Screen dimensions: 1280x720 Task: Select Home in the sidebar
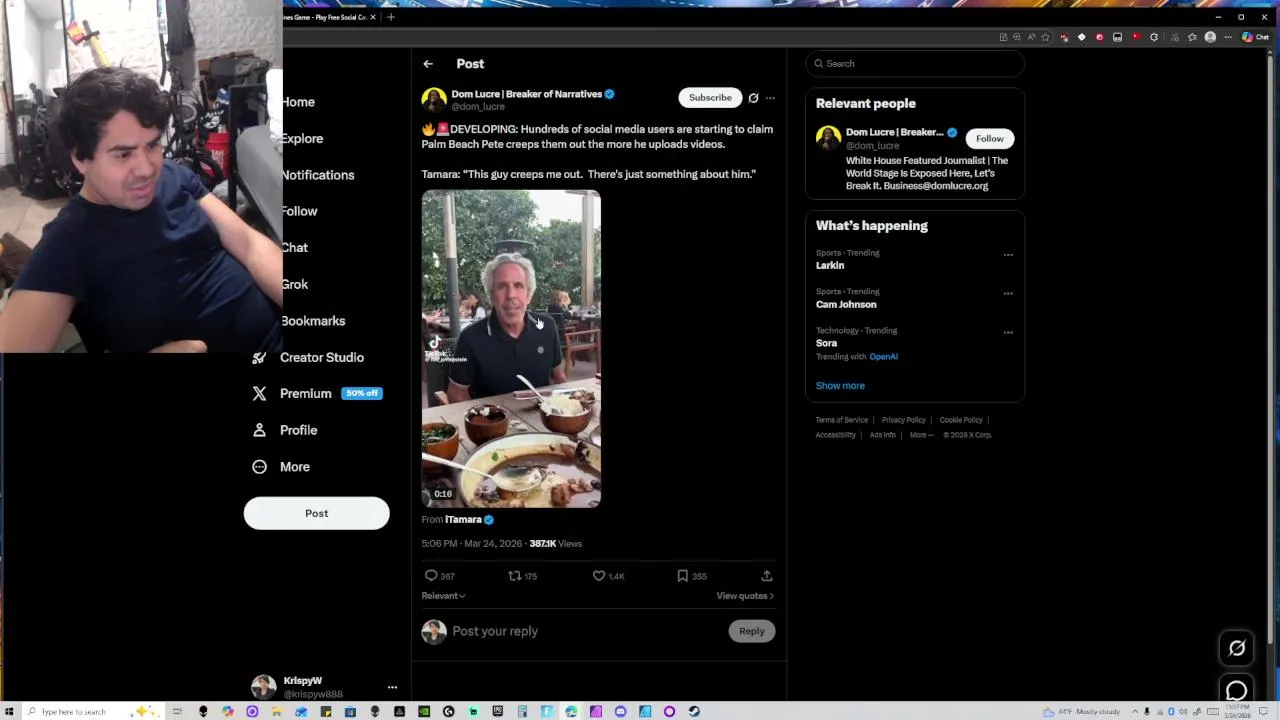pyautogui.click(x=298, y=102)
